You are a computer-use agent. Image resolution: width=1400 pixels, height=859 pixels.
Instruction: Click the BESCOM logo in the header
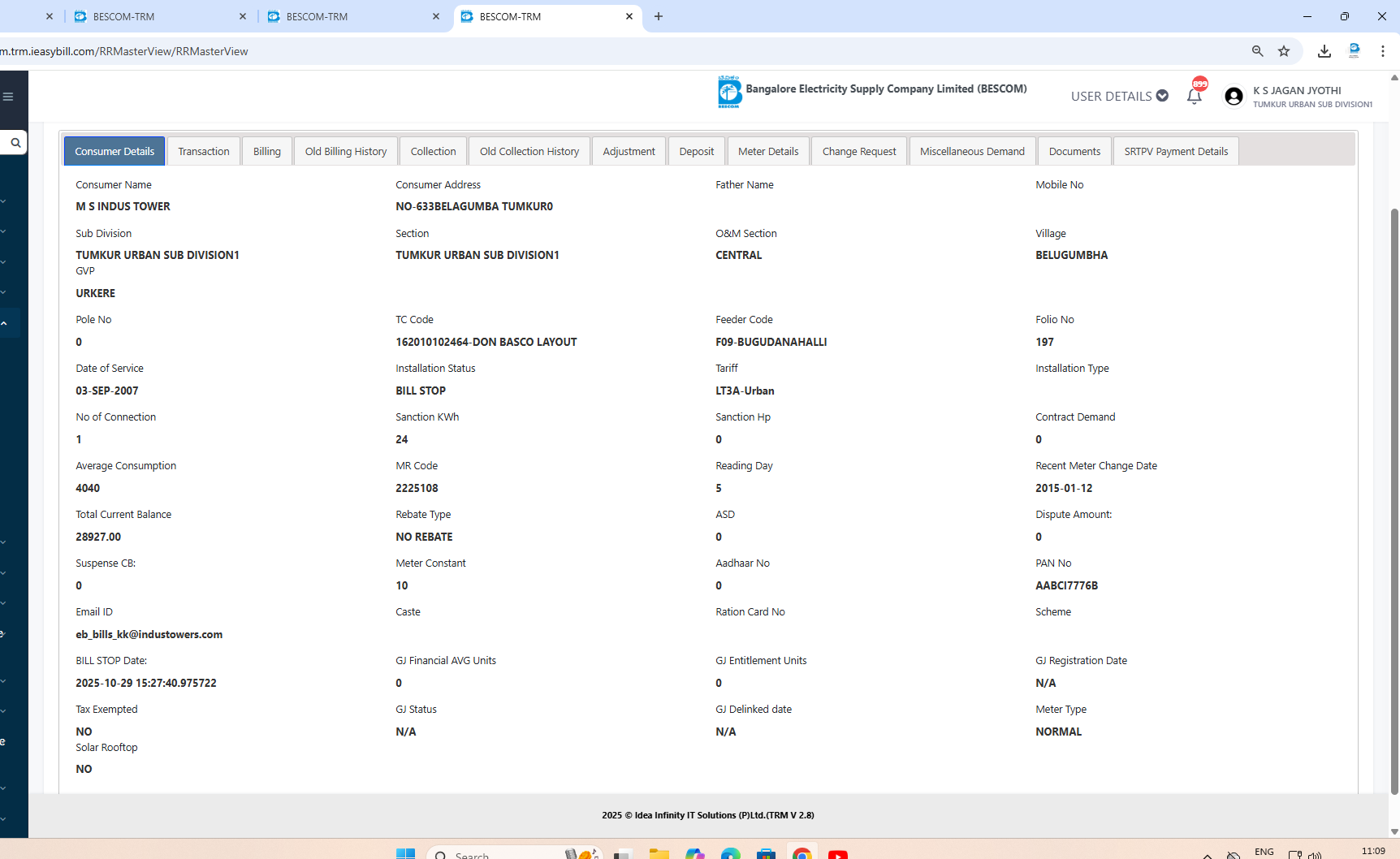click(729, 92)
